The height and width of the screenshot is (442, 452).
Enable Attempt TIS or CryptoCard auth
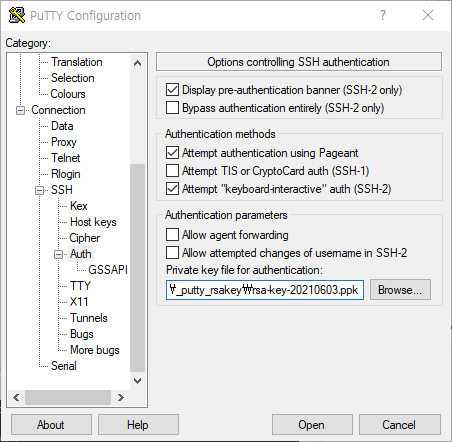[x=172, y=171]
